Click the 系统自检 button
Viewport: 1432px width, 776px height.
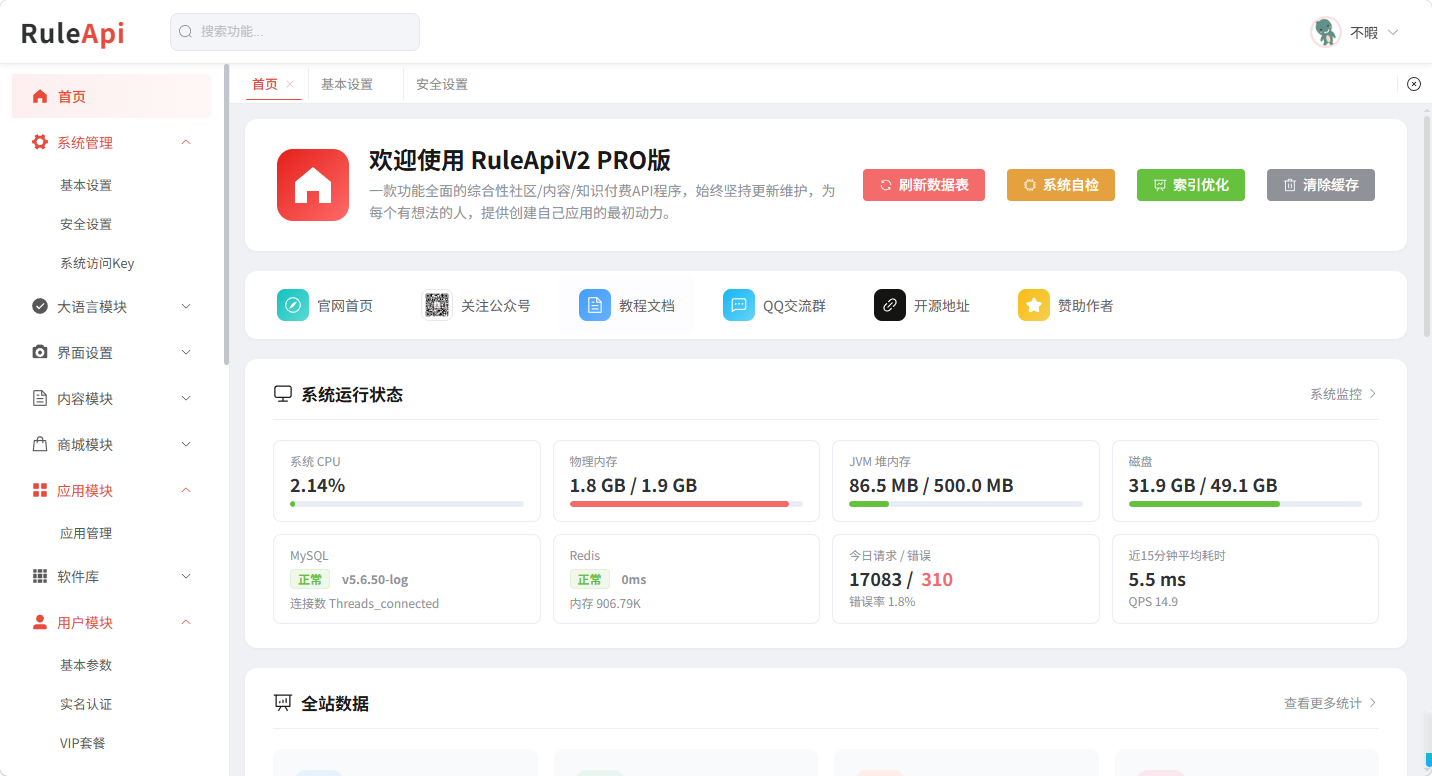[x=1061, y=185]
